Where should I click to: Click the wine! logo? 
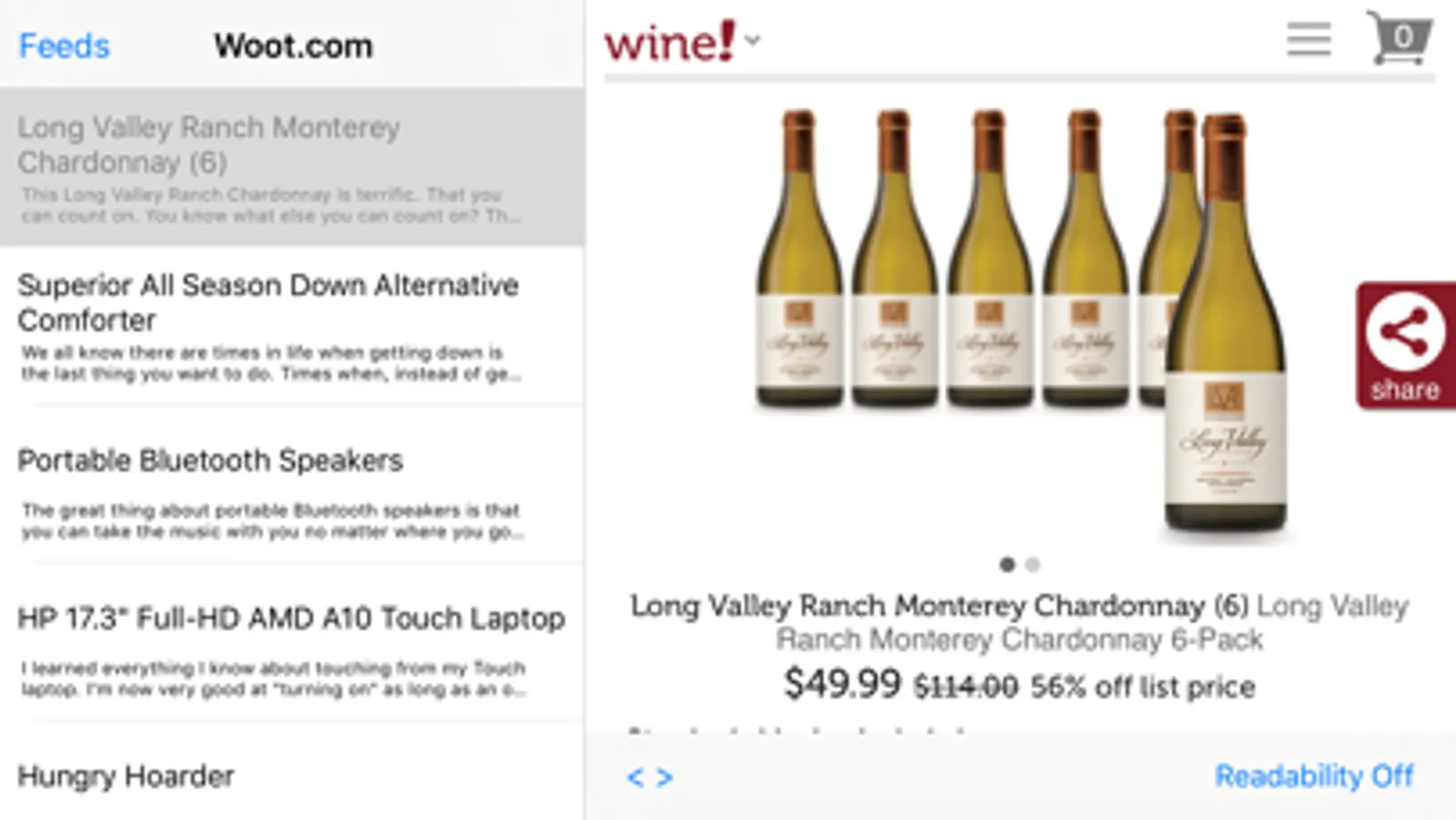tap(669, 42)
